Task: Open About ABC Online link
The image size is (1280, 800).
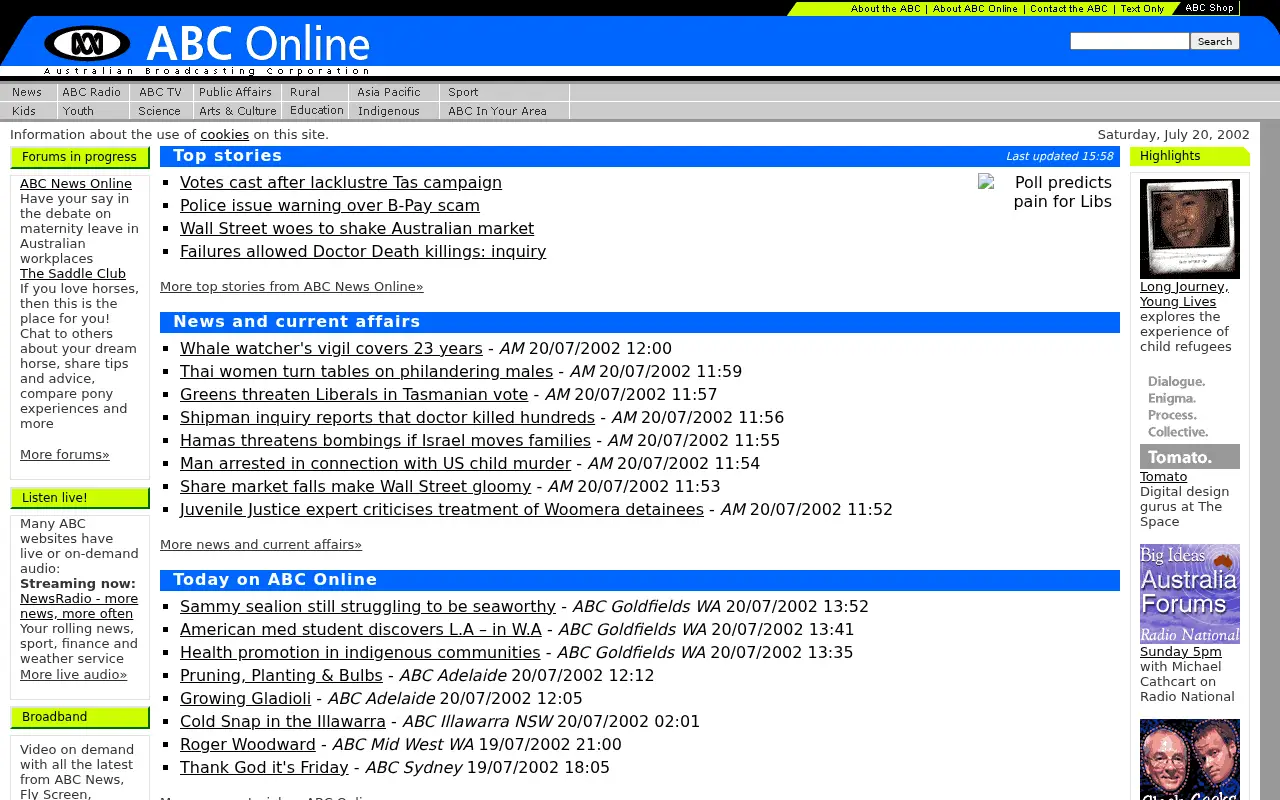Action: pos(975,8)
